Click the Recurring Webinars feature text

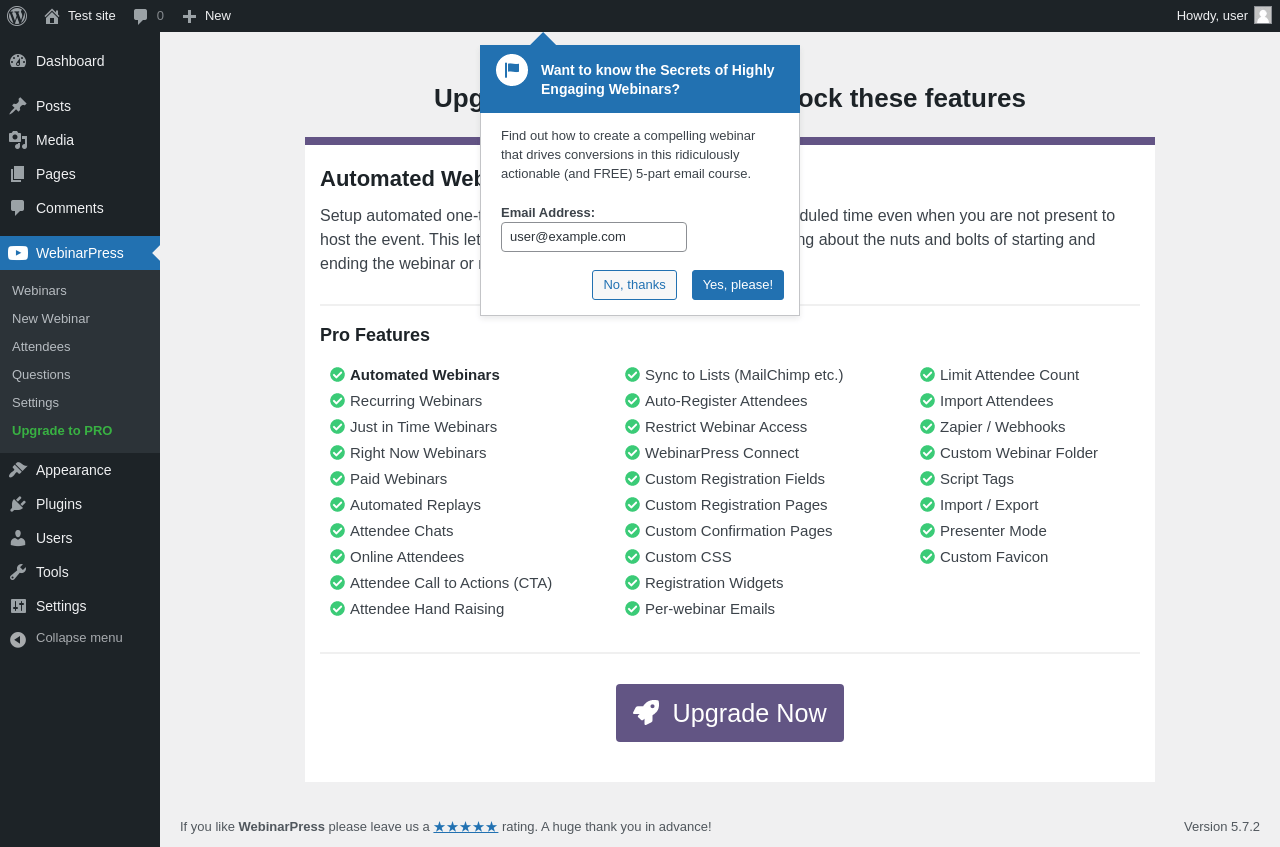[416, 401]
